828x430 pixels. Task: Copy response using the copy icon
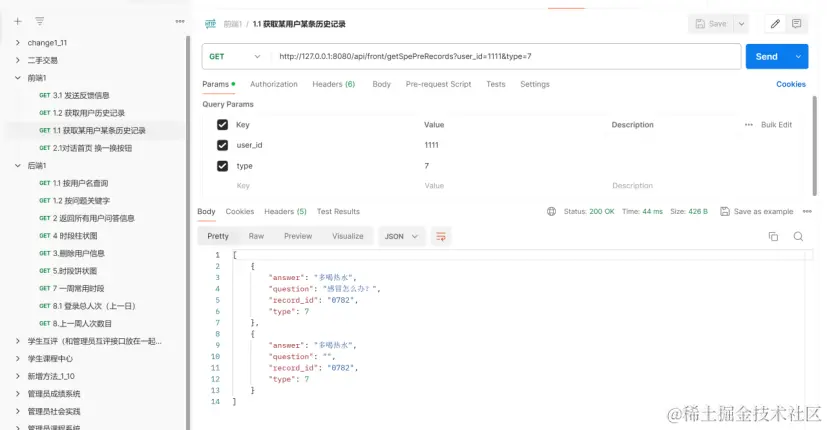point(773,236)
